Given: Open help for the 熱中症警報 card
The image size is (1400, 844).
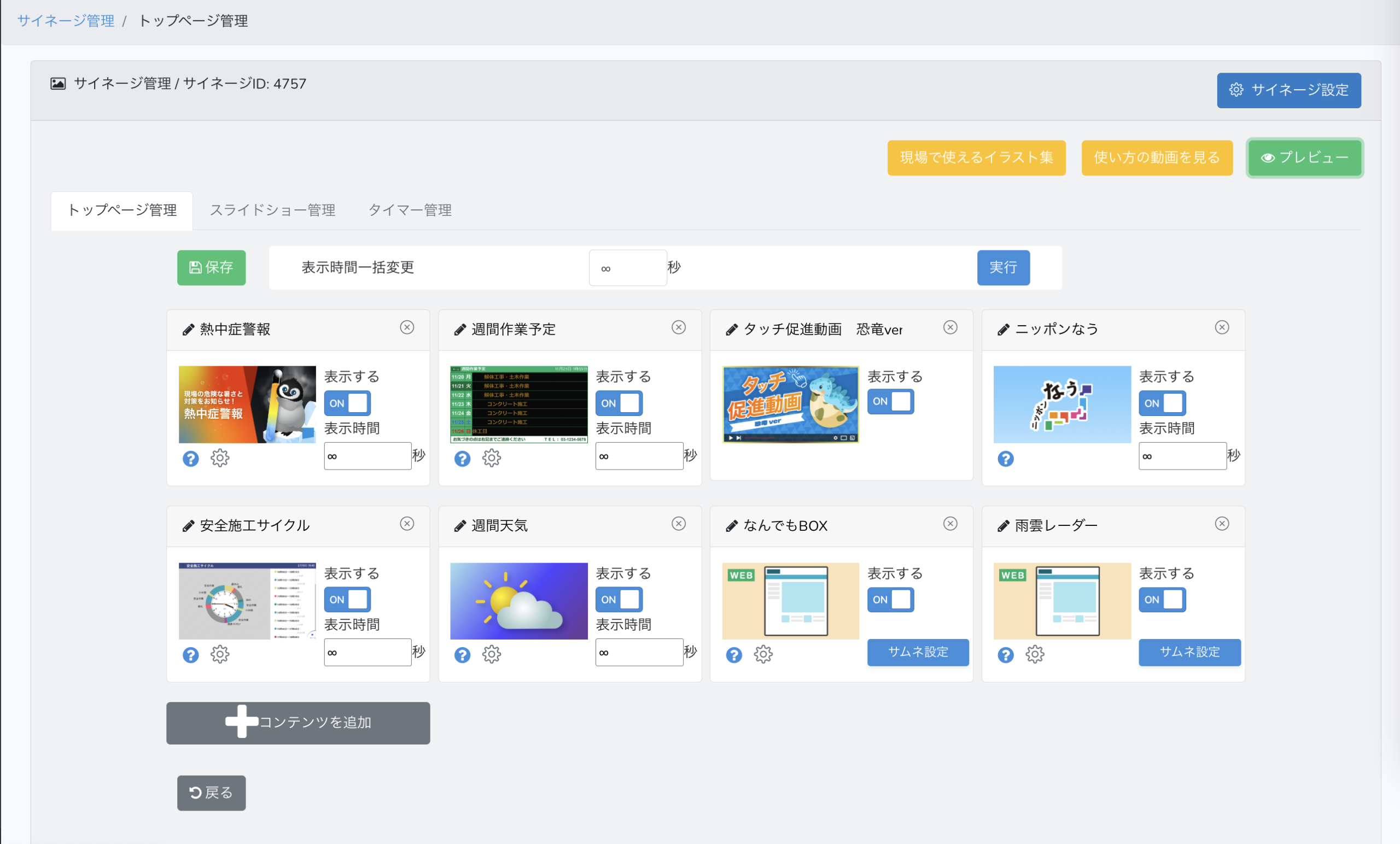Looking at the screenshot, I should click(x=191, y=459).
